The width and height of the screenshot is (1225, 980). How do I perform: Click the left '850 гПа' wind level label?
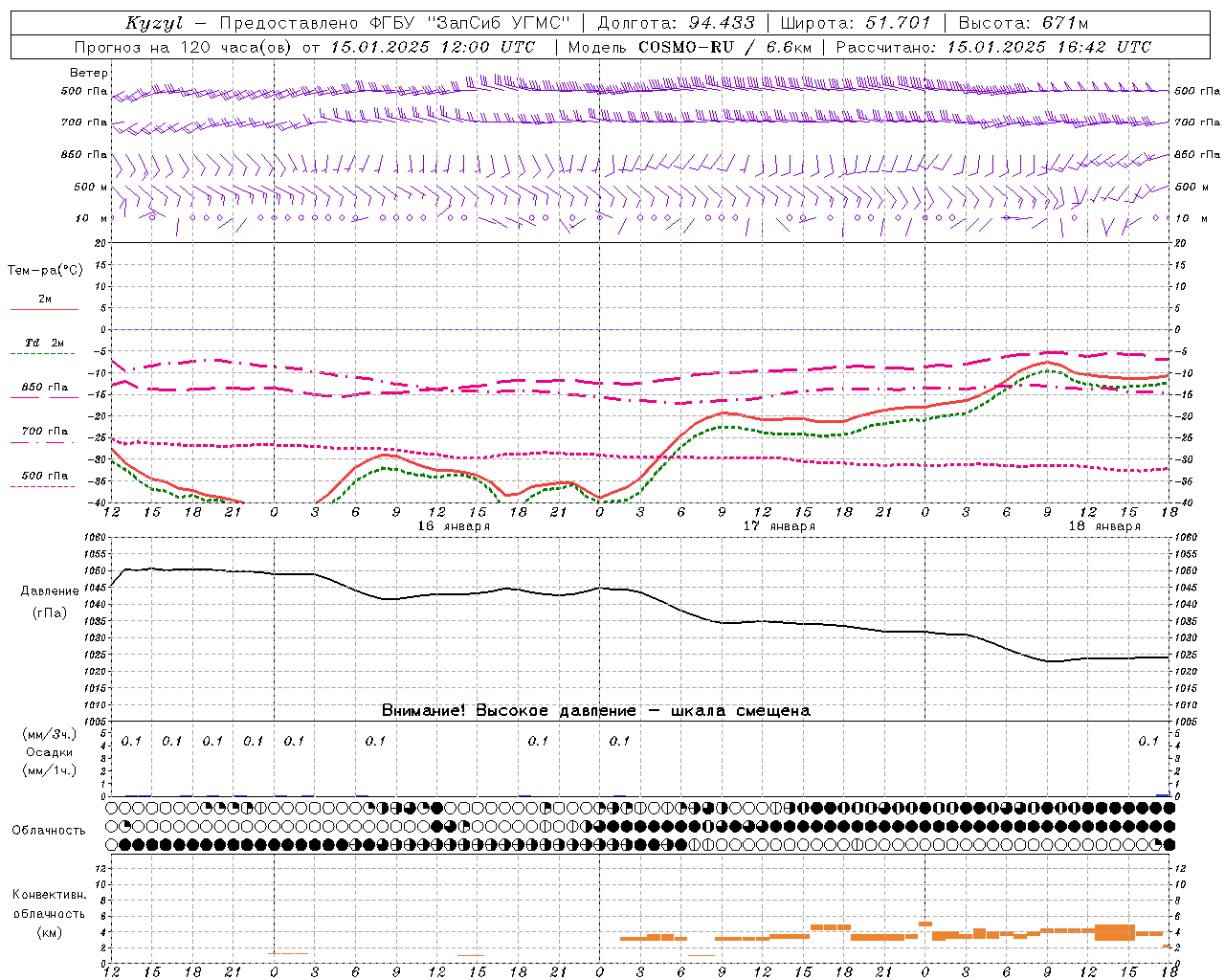(x=84, y=154)
